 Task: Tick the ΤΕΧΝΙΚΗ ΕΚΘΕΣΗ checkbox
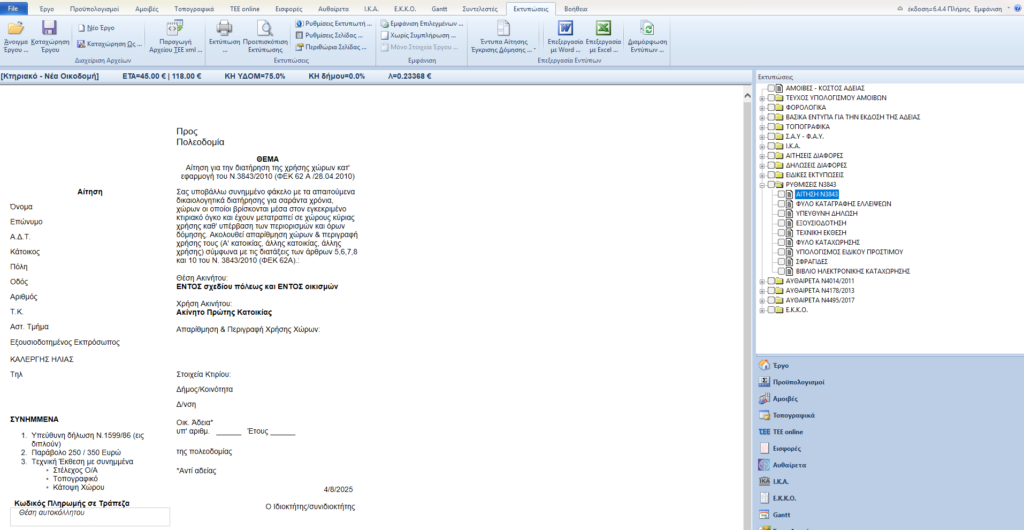(782, 233)
